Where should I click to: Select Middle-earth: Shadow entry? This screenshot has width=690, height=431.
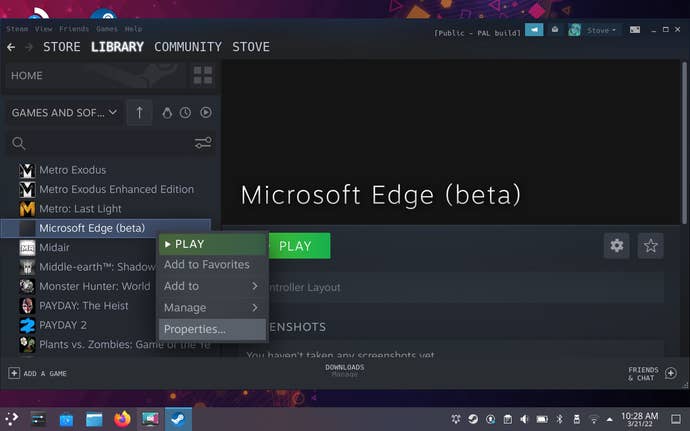point(97,267)
